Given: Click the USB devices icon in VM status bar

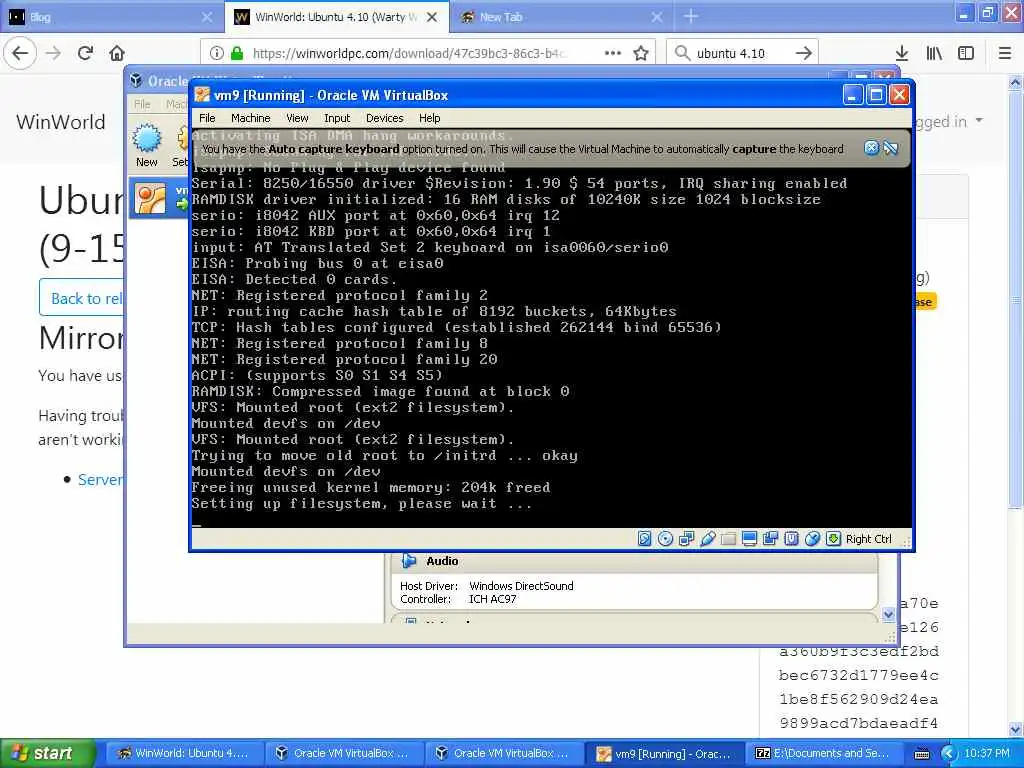Looking at the screenshot, I should tap(707, 539).
